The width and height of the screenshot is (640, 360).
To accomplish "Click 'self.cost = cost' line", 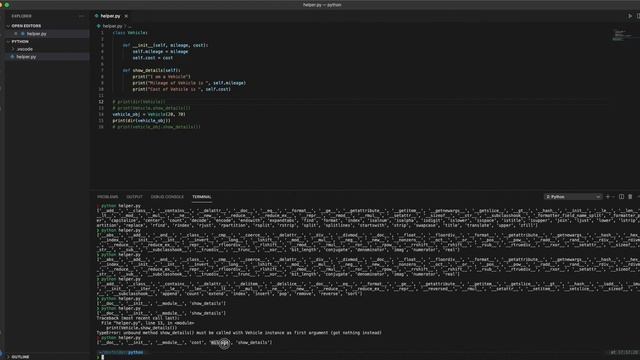I will click(152, 58).
